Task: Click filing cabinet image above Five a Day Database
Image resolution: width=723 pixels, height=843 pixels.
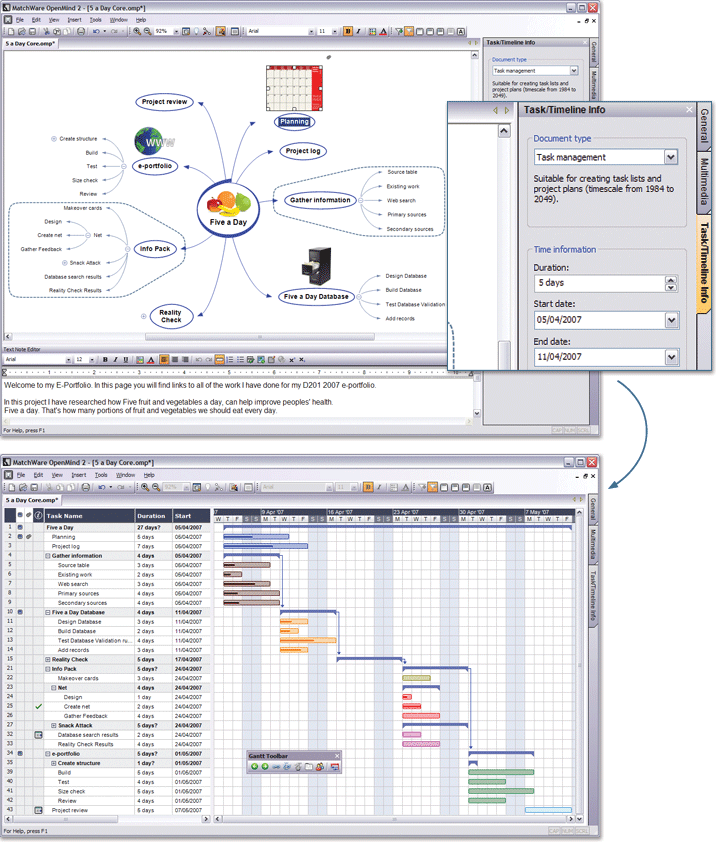Action: pos(317,266)
